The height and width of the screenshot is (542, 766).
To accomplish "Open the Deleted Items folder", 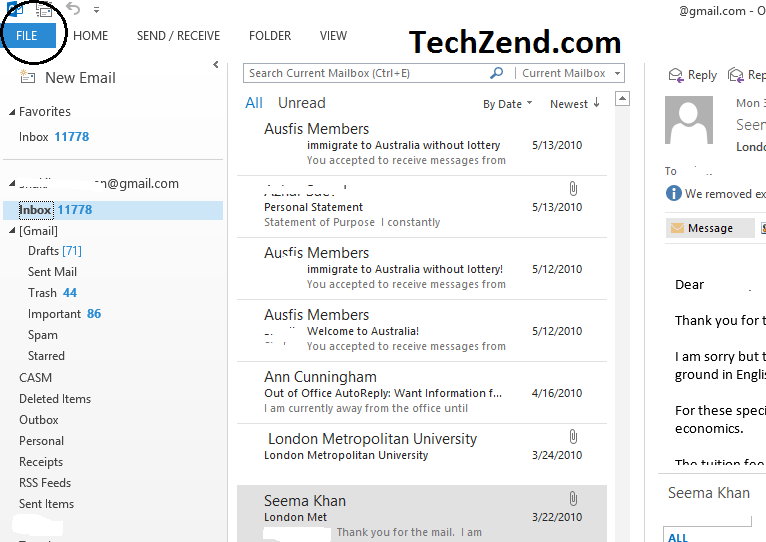I will [55, 399].
